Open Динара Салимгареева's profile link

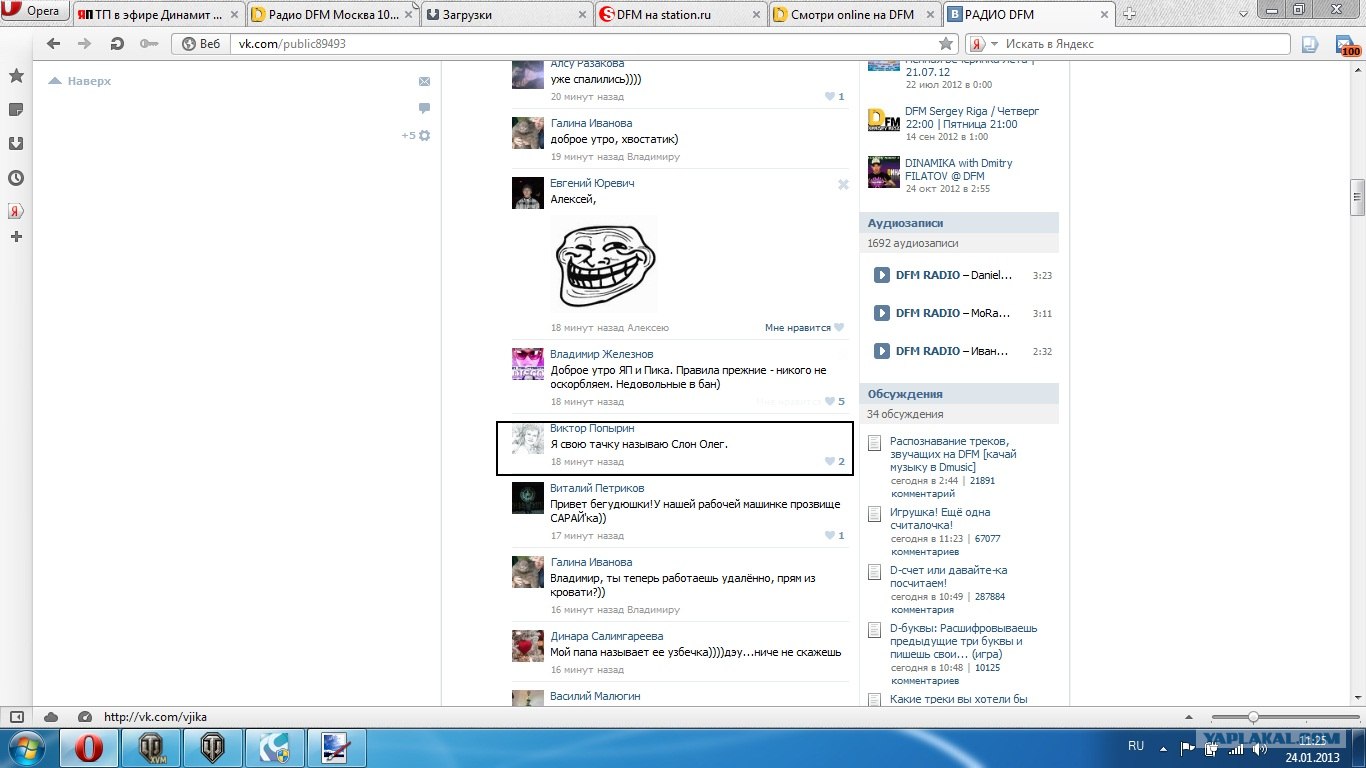pos(606,636)
